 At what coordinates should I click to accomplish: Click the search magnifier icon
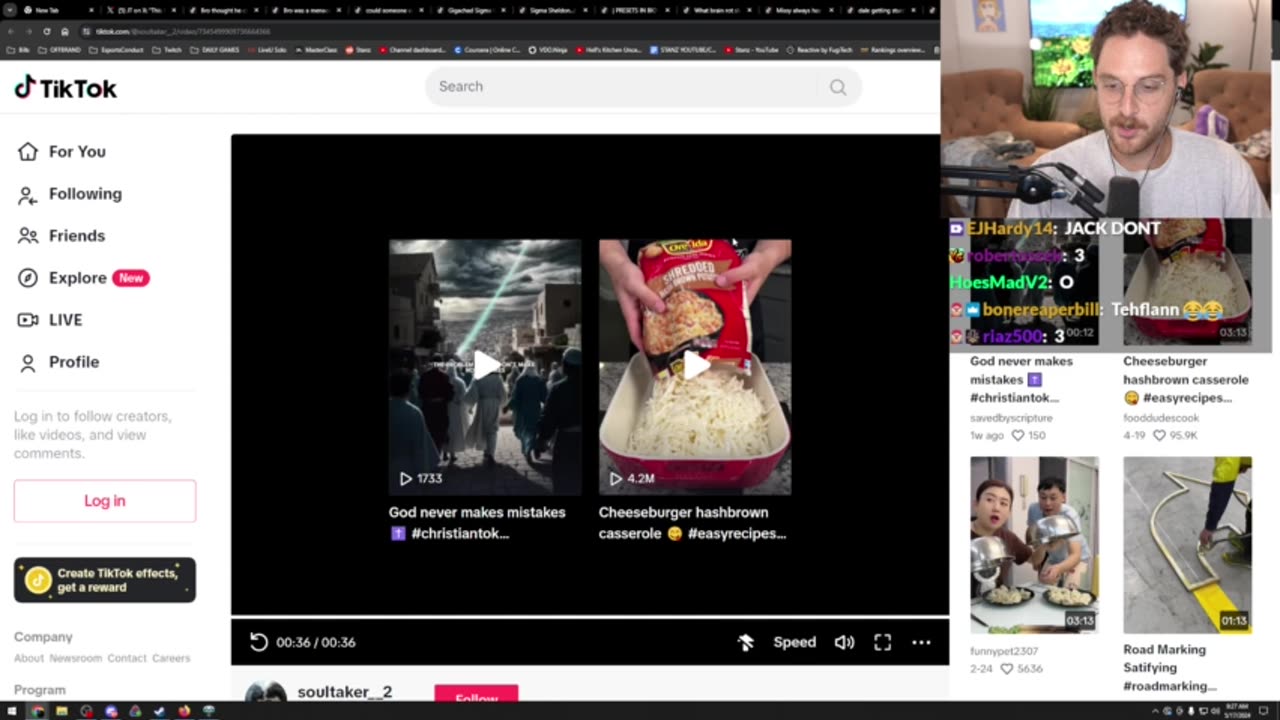[838, 87]
